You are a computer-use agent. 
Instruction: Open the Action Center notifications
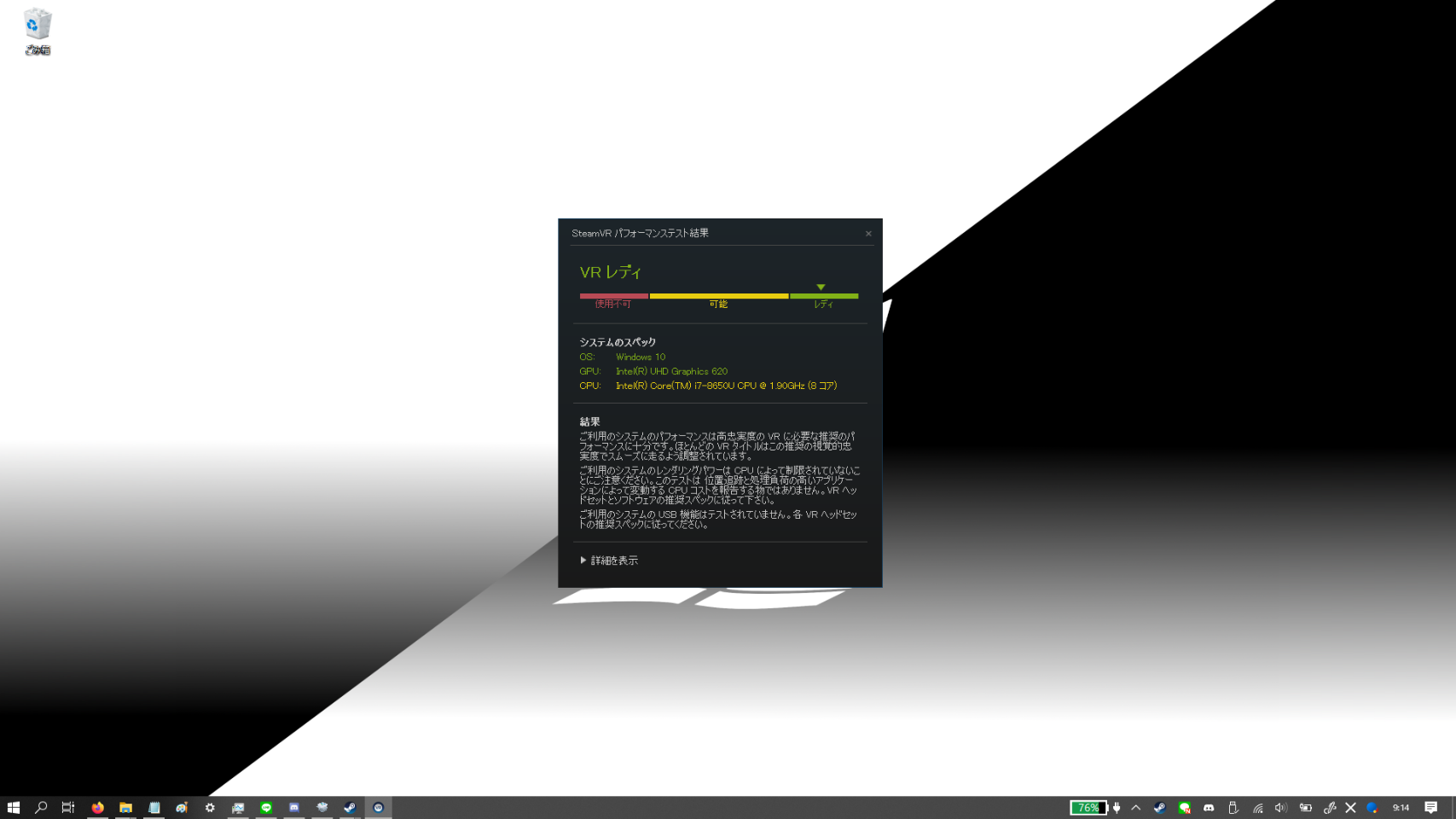(x=1430, y=807)
